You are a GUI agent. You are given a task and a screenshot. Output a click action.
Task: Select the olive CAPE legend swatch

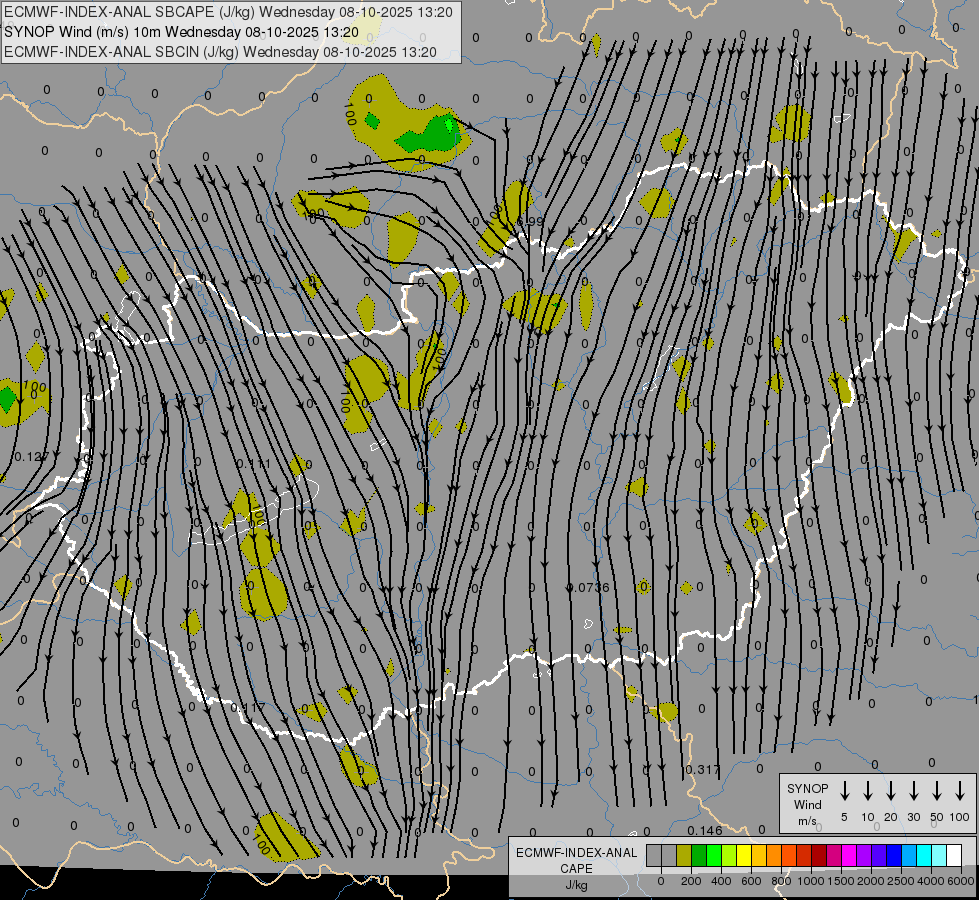[x=684, y=855]
